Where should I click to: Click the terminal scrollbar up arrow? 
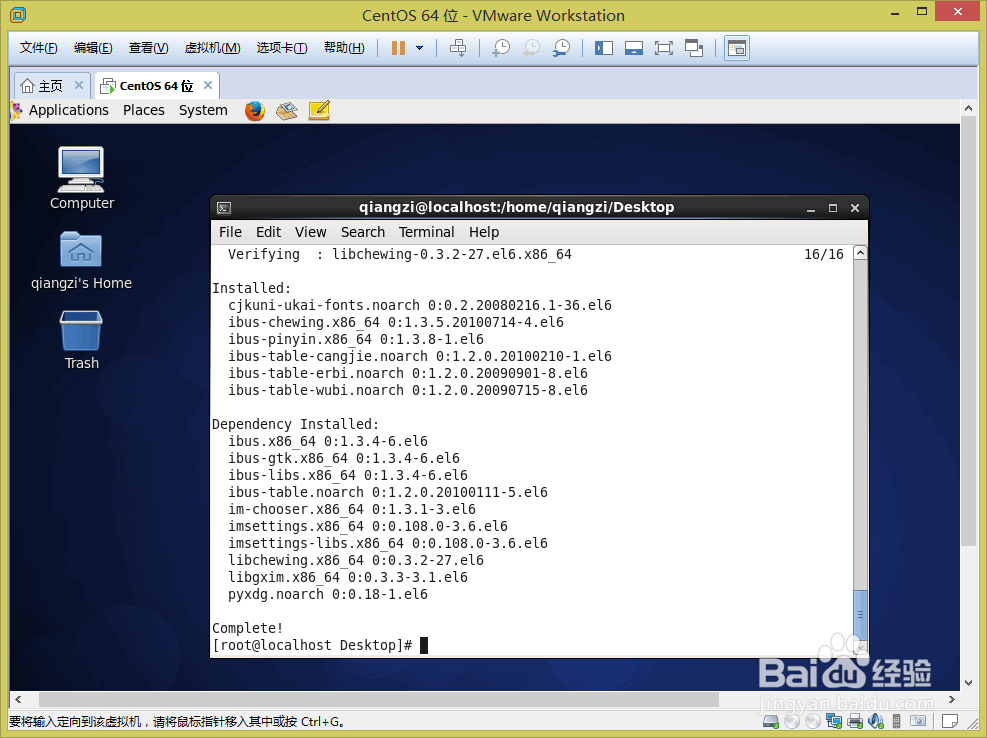pos(860,253)
